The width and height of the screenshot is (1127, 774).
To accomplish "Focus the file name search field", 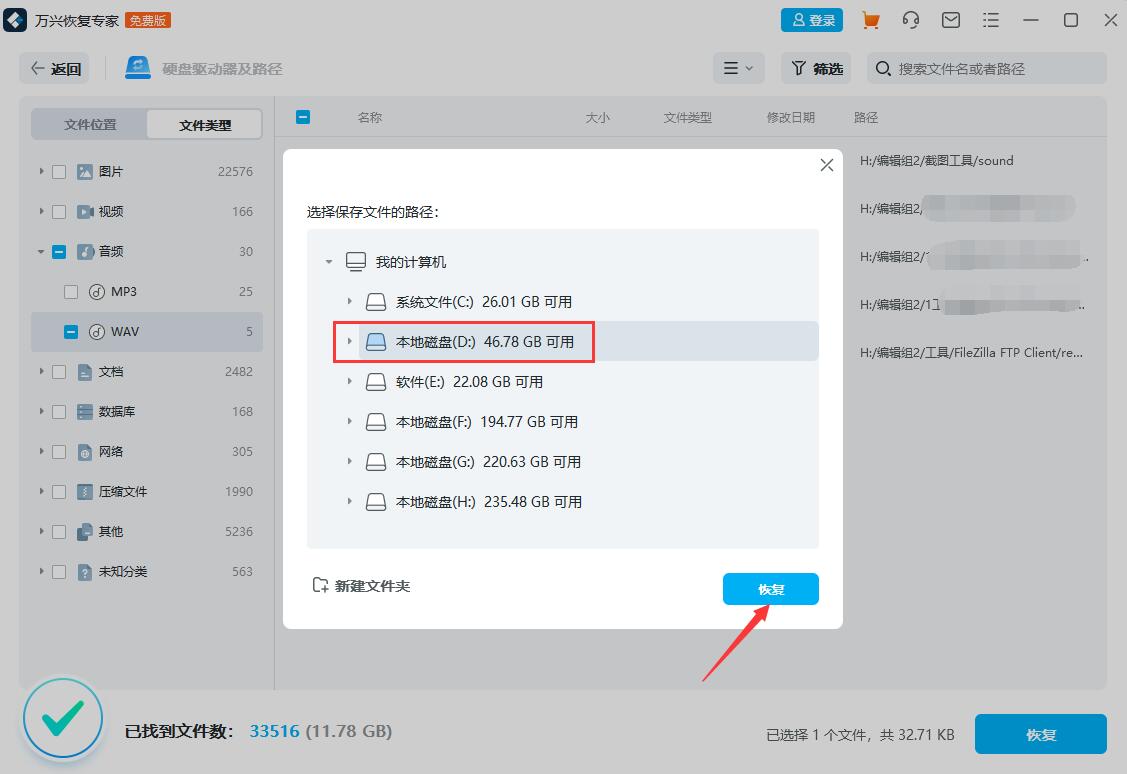I will 987,68.
